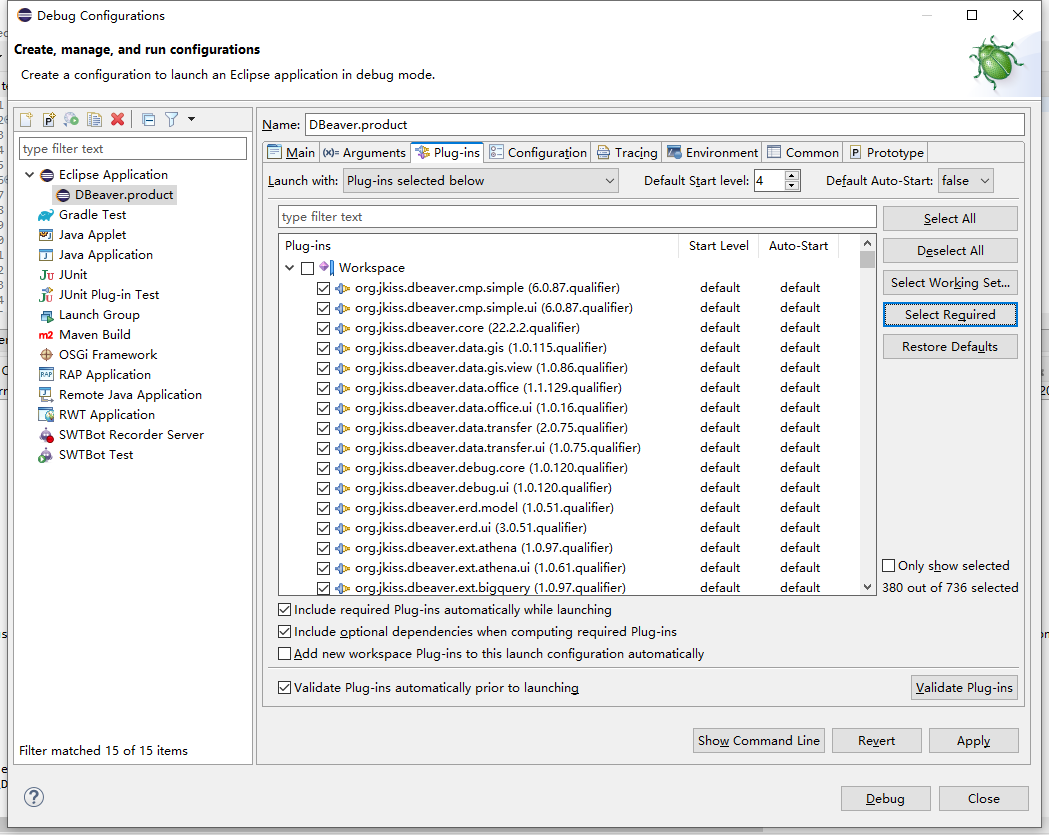
Task: Open the Prototype tab
Action: [887, 153]
